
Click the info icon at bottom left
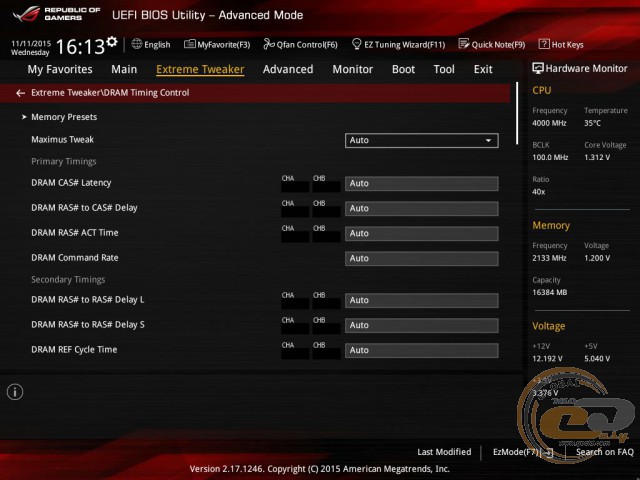(15, 392)
